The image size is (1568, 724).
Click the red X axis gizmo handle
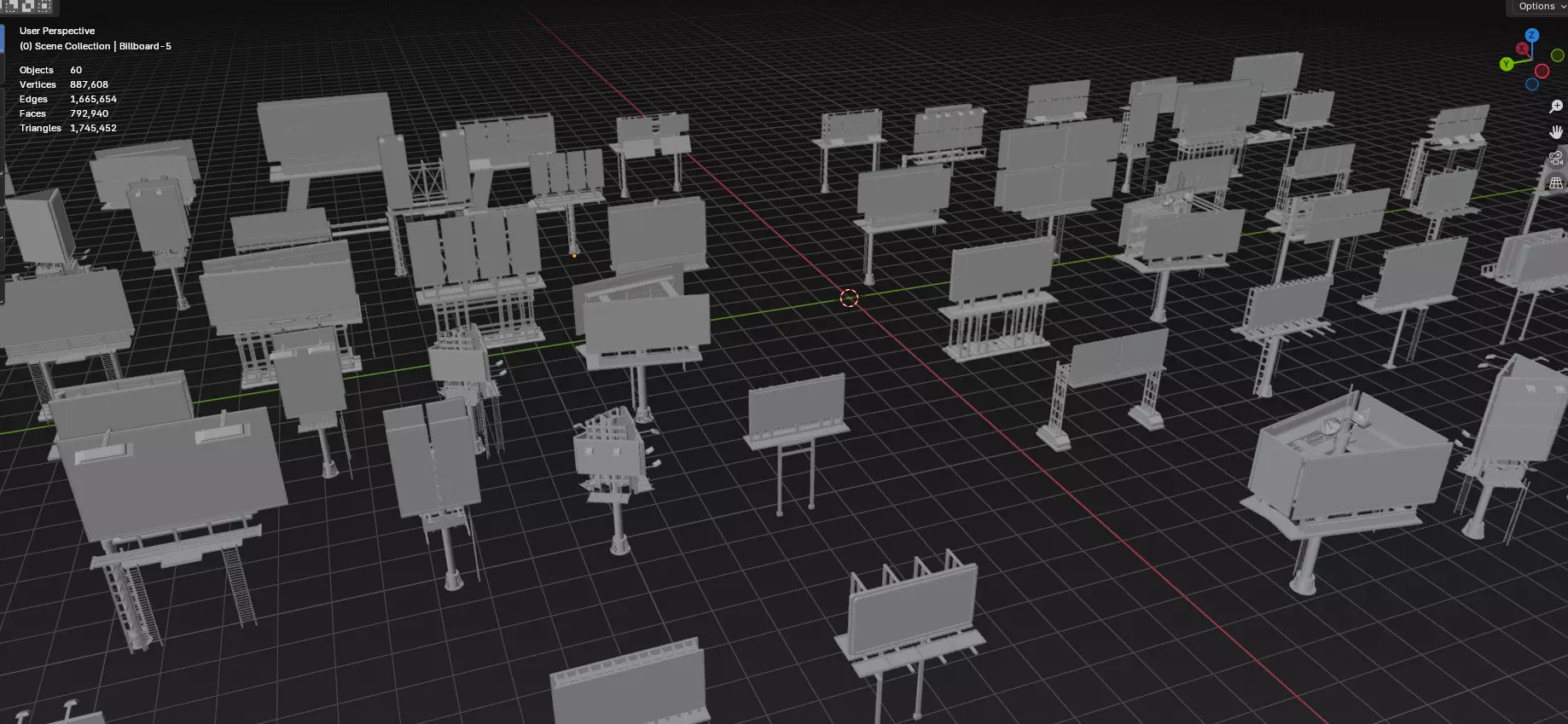point(1522,49)
